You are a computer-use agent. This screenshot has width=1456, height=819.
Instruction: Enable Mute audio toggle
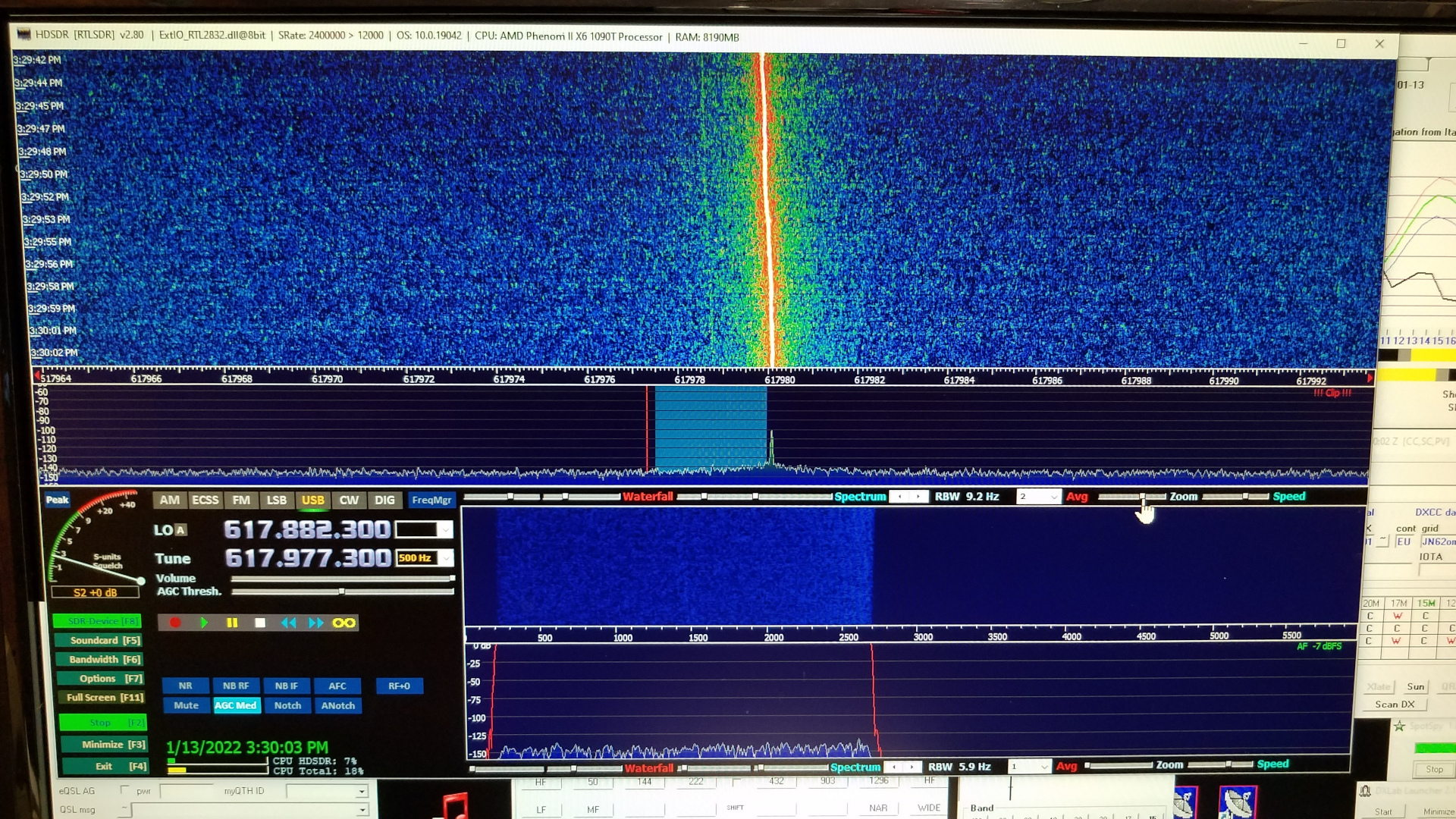click(x=186, y=705)
